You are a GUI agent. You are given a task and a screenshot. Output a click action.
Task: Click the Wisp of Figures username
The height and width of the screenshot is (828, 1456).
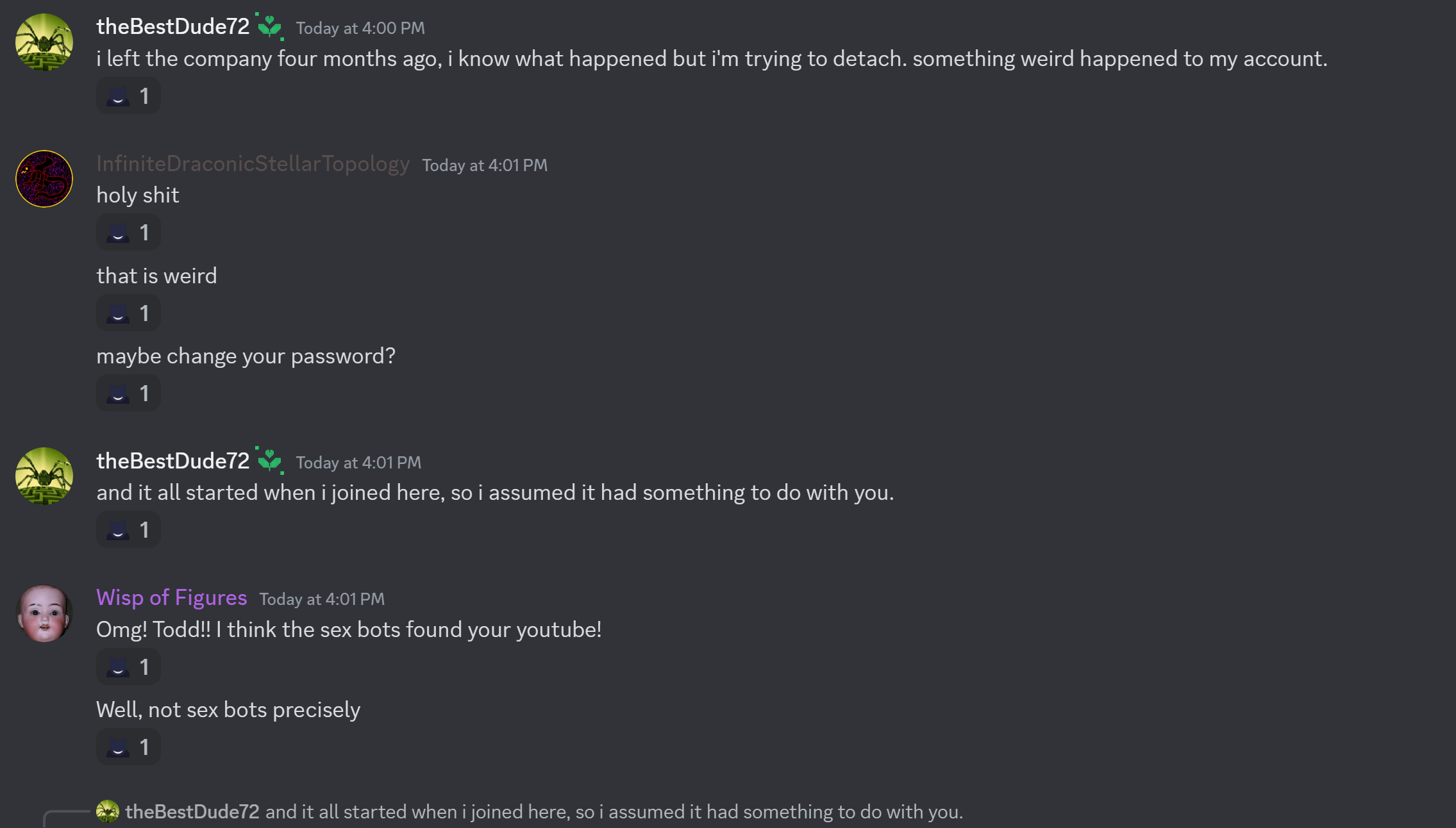pyautogui.click(x=172, y=597)
